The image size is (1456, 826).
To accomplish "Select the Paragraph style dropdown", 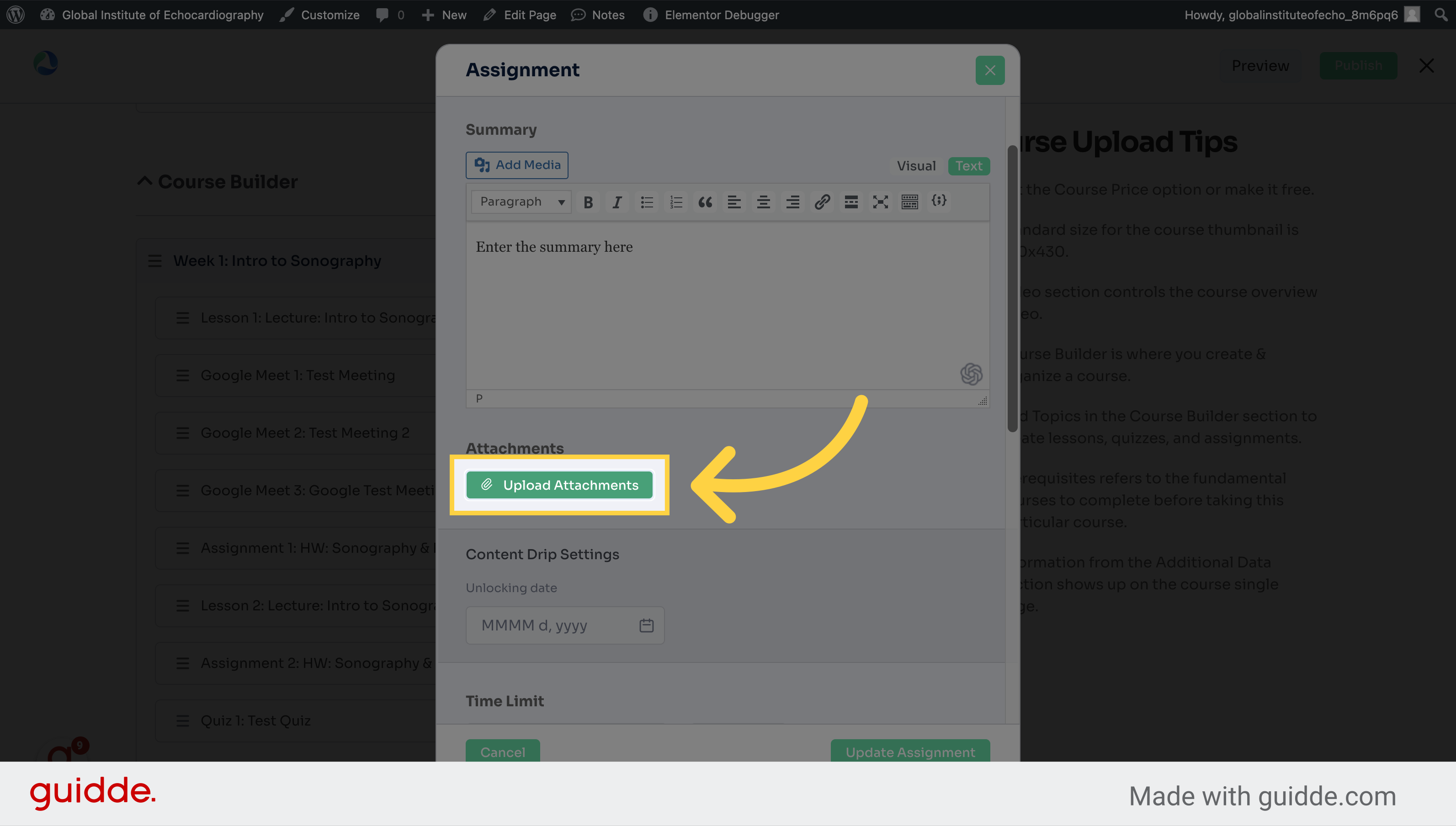I will tap(519, 201).
